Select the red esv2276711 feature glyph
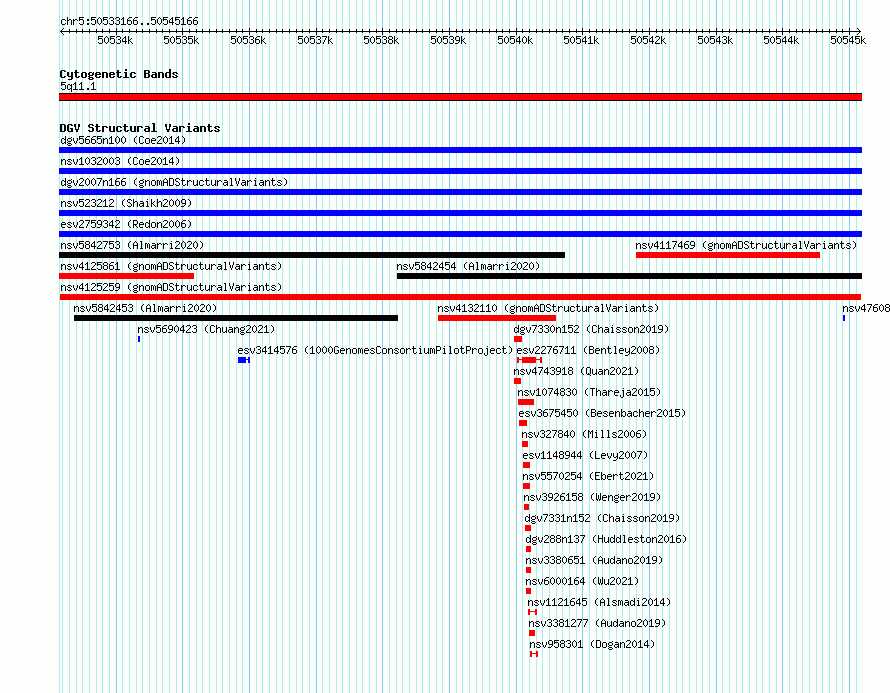Viewport: 890px width, 693px height. click(530, 360)
